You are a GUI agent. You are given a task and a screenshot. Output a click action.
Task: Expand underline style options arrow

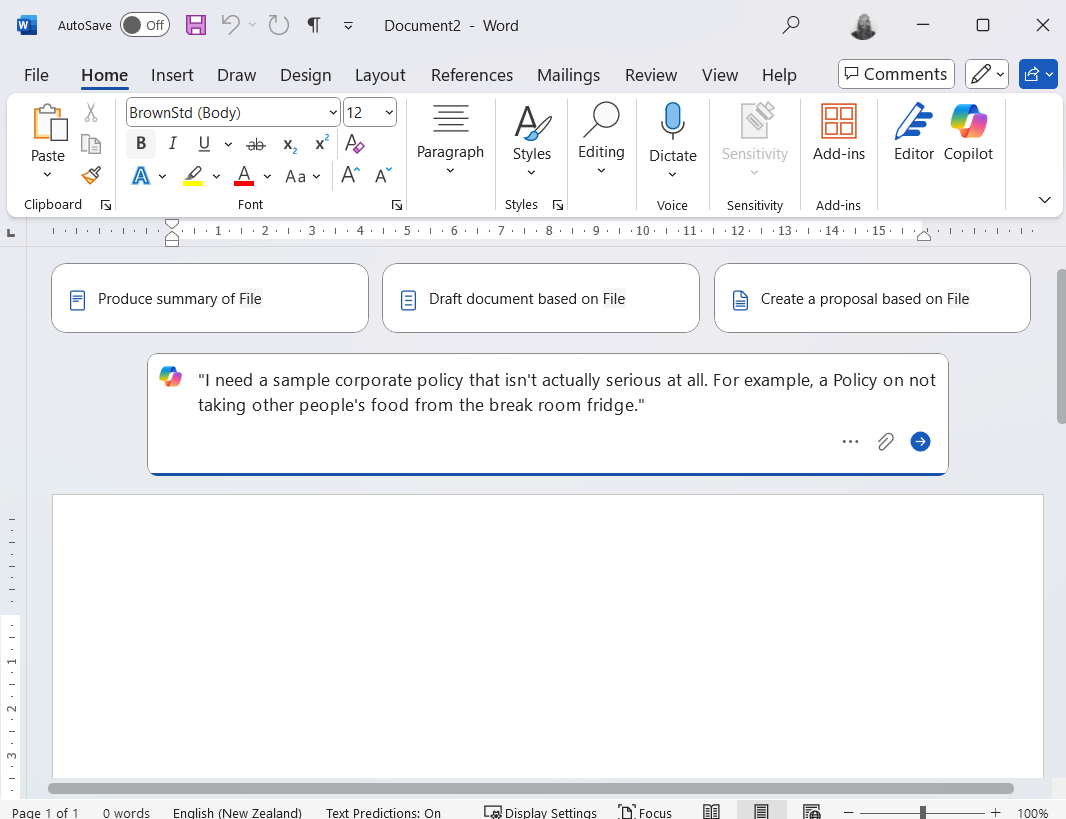pos(228,144)
